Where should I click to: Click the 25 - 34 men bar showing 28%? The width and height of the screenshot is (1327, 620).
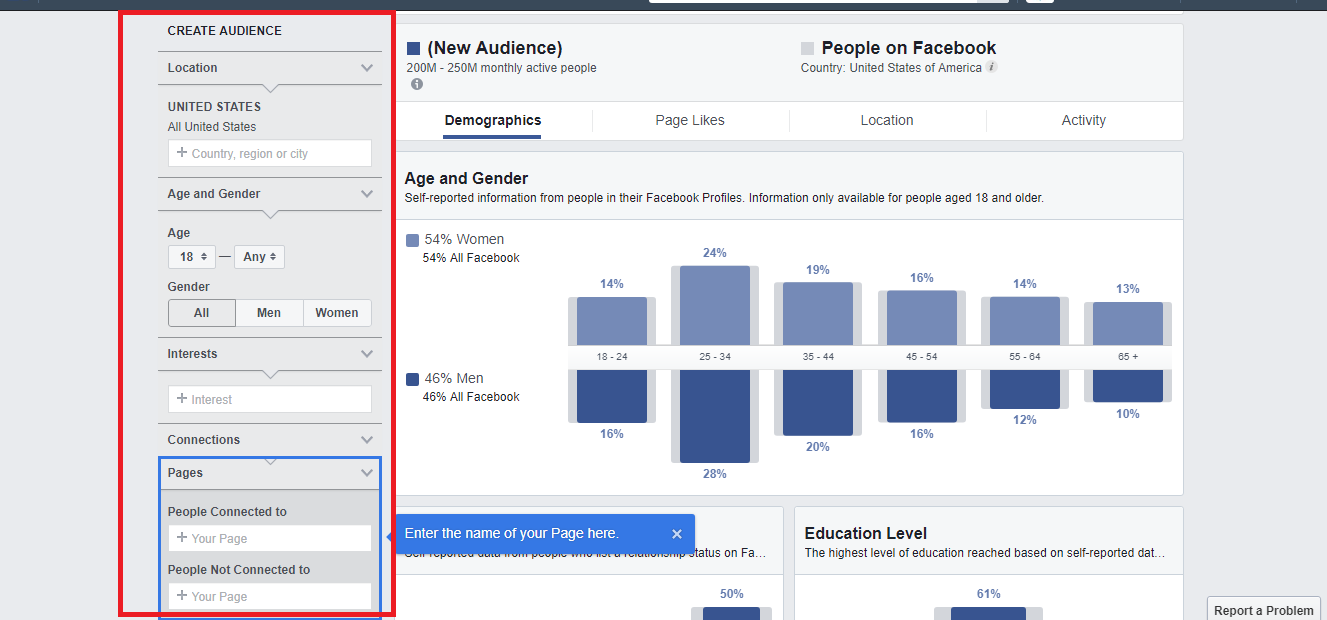pos(715,416)
